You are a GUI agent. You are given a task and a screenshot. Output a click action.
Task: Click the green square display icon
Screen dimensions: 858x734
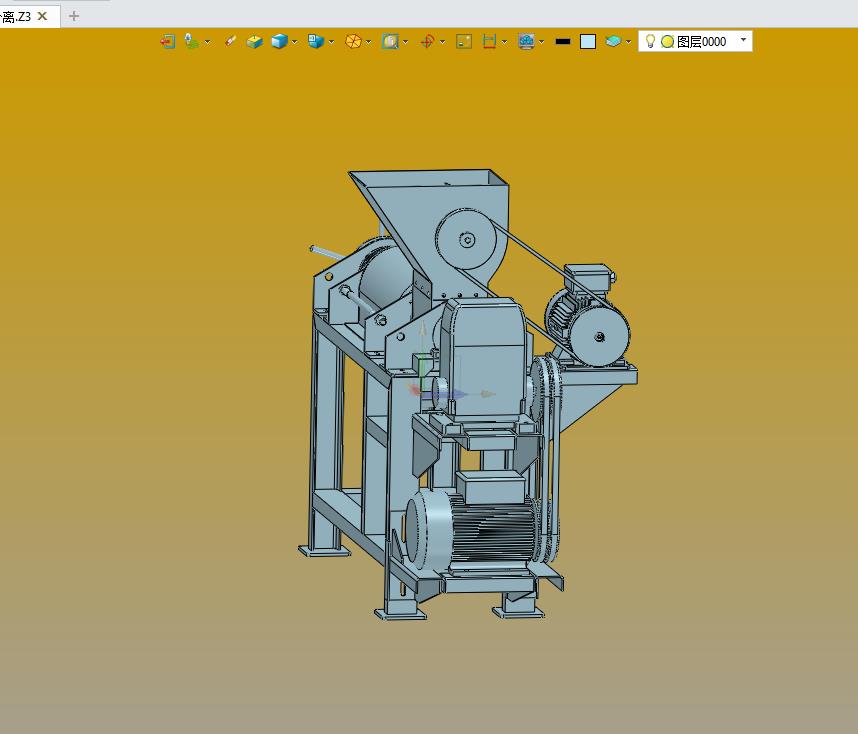click(x=464, y=42)
